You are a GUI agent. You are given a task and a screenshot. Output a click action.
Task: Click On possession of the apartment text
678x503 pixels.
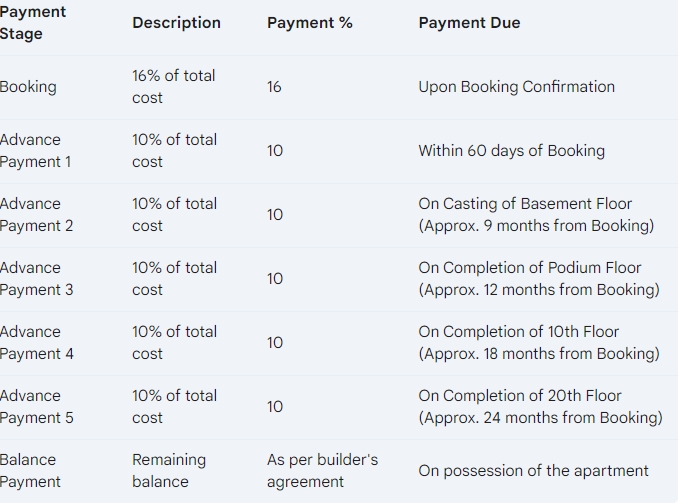[534, 471]
